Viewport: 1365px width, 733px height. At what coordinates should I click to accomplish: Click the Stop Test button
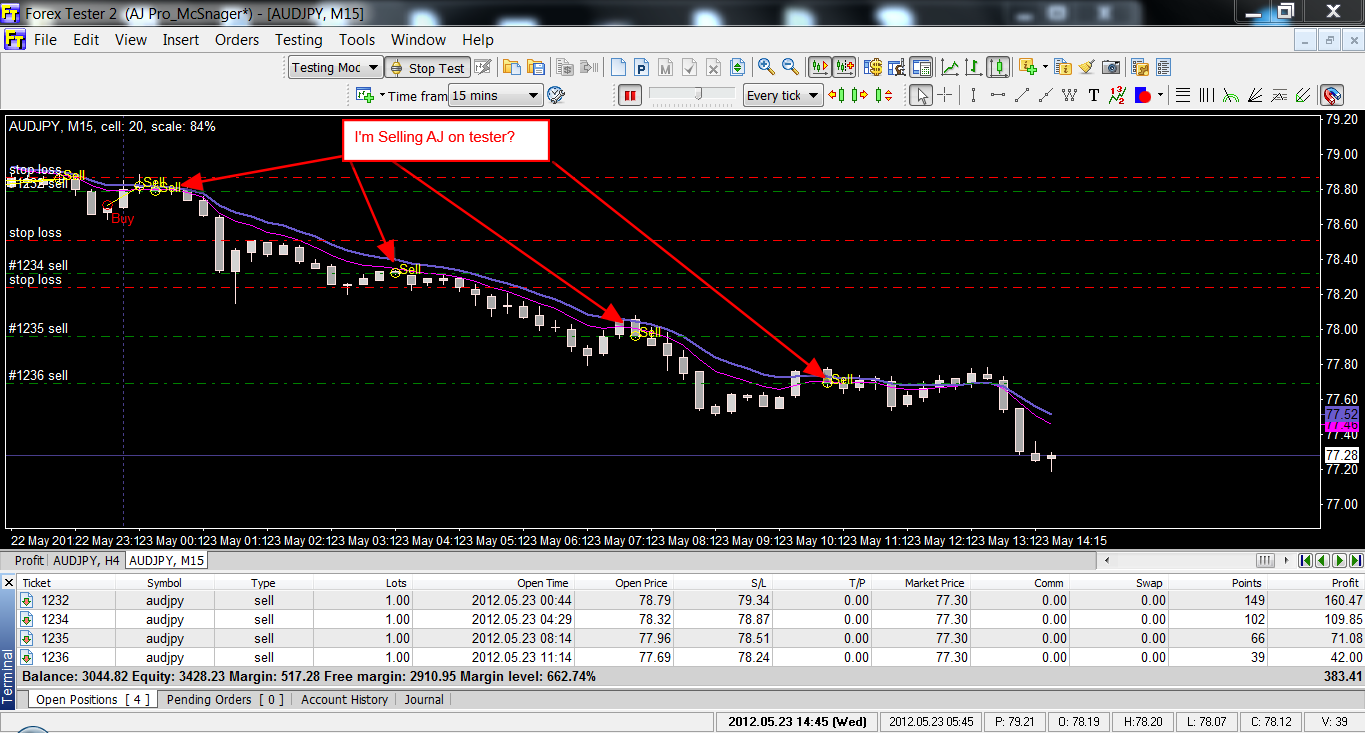click(427, 67)
